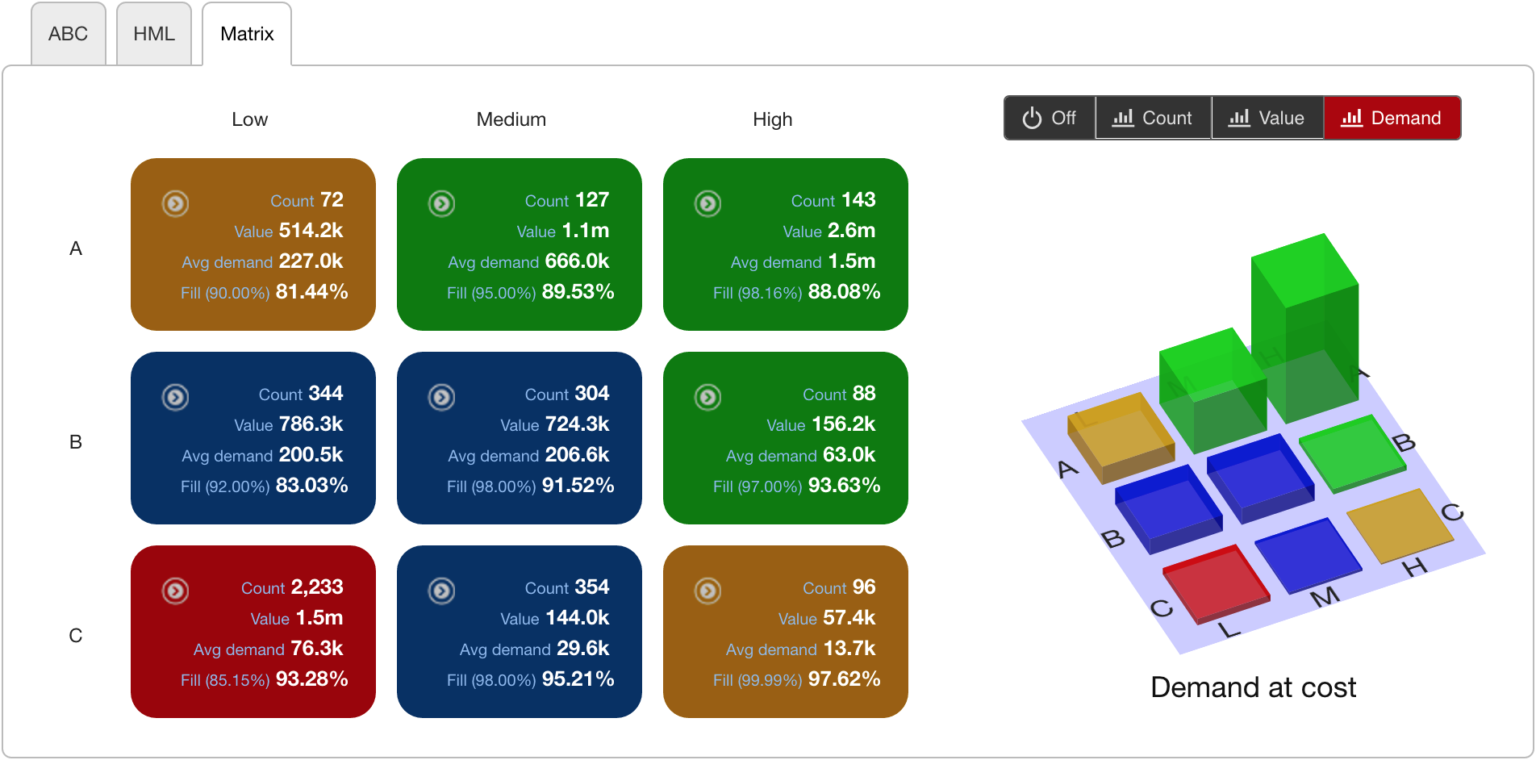Activate the Demand button
Screen dimensions: 1536x760
1391,117
